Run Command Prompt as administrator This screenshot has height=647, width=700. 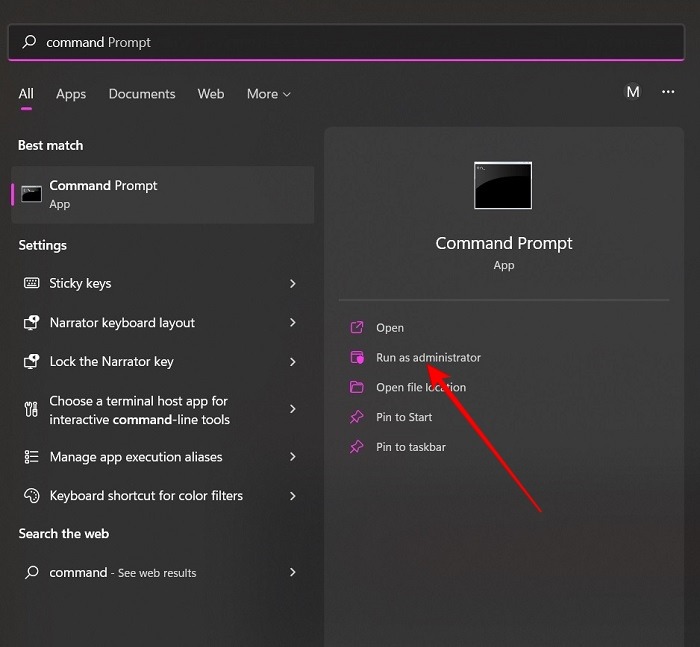(428, 358)
